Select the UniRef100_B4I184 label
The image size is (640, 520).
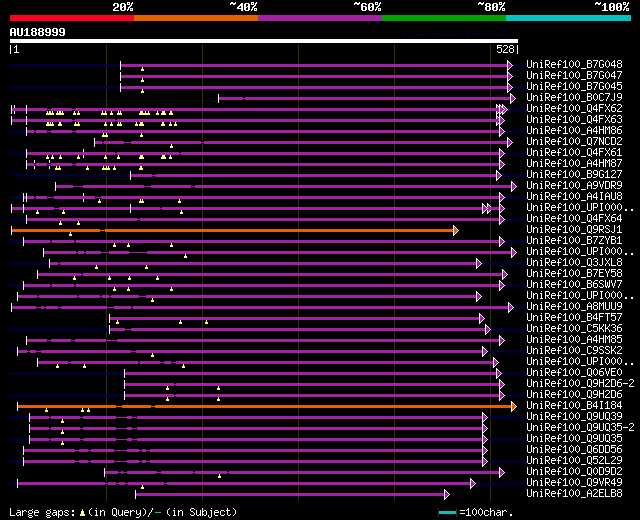point(574,406)
